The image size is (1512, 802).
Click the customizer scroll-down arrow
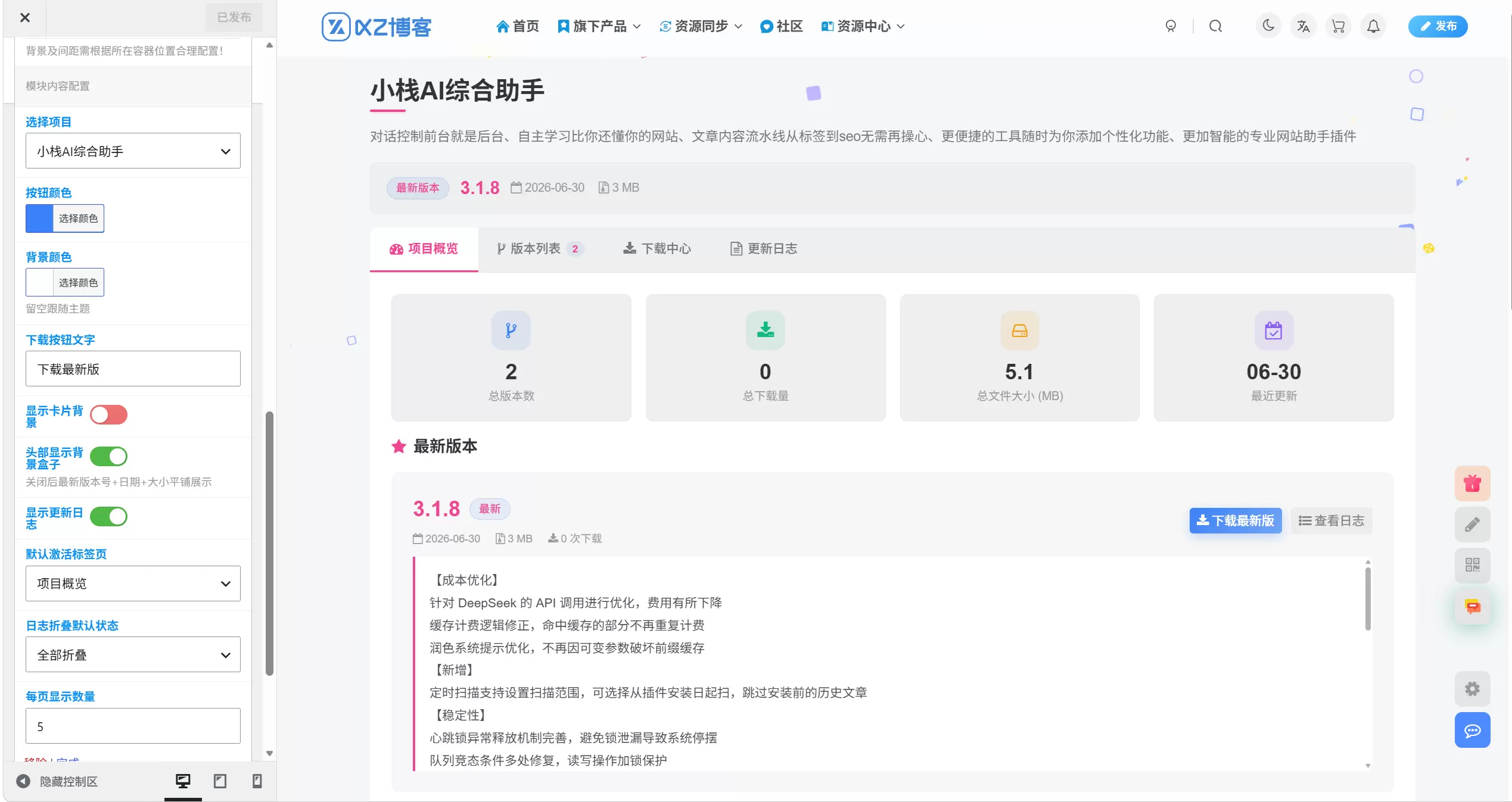point(269,754)
